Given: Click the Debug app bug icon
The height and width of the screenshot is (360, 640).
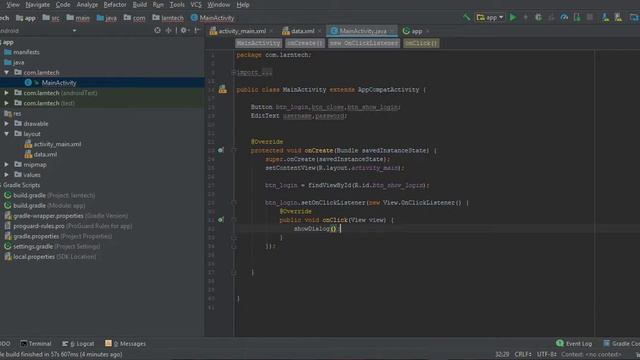Looking at the screenshot, I should coord(538,17).
